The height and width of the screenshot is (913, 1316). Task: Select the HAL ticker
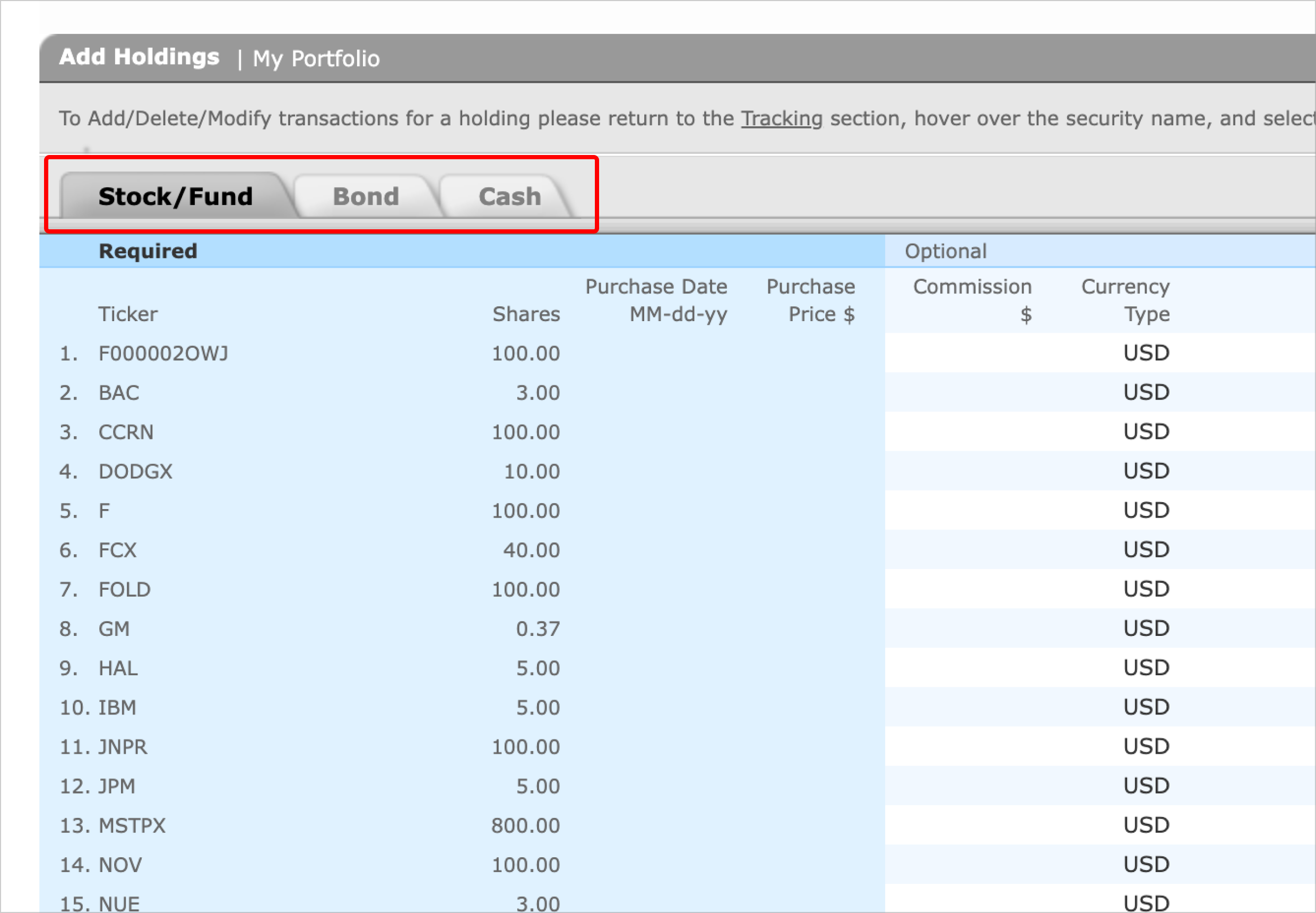coord(118,668)
